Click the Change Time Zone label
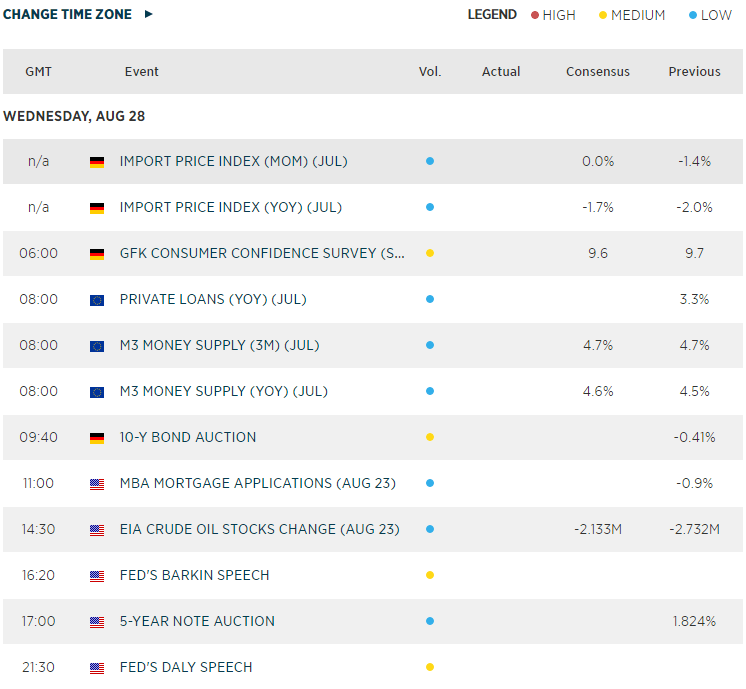This screenshot has height=689, width=746. (67, 14)
